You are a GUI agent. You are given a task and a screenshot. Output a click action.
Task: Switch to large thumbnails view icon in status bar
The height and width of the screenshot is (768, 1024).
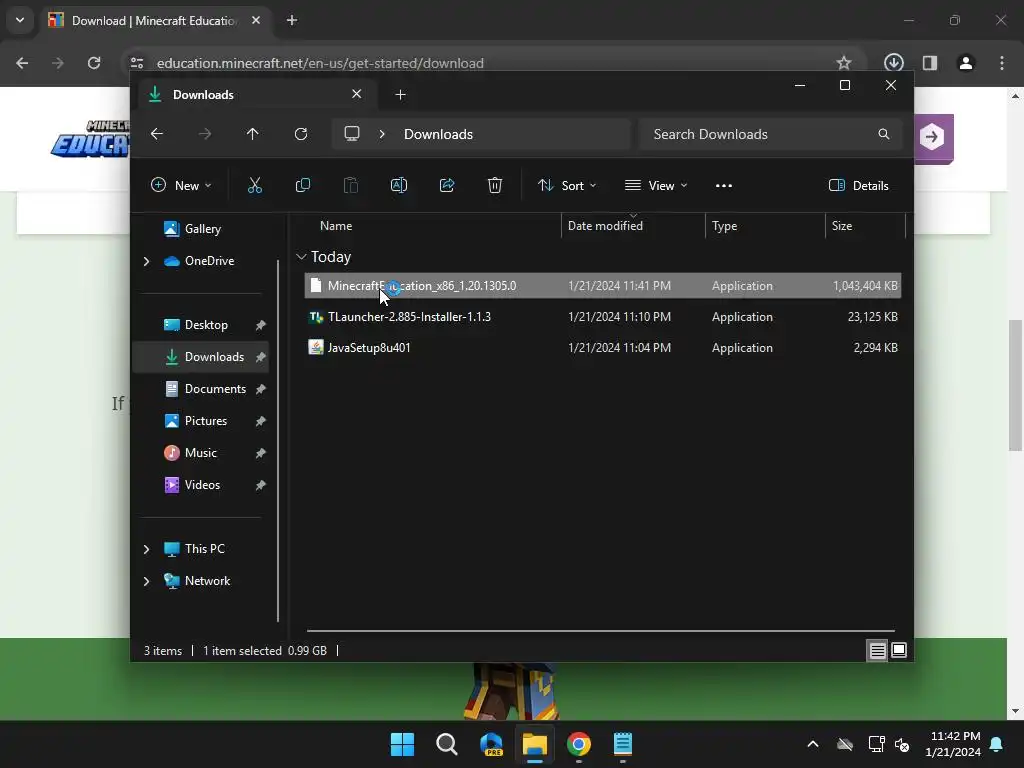point(899,650)
